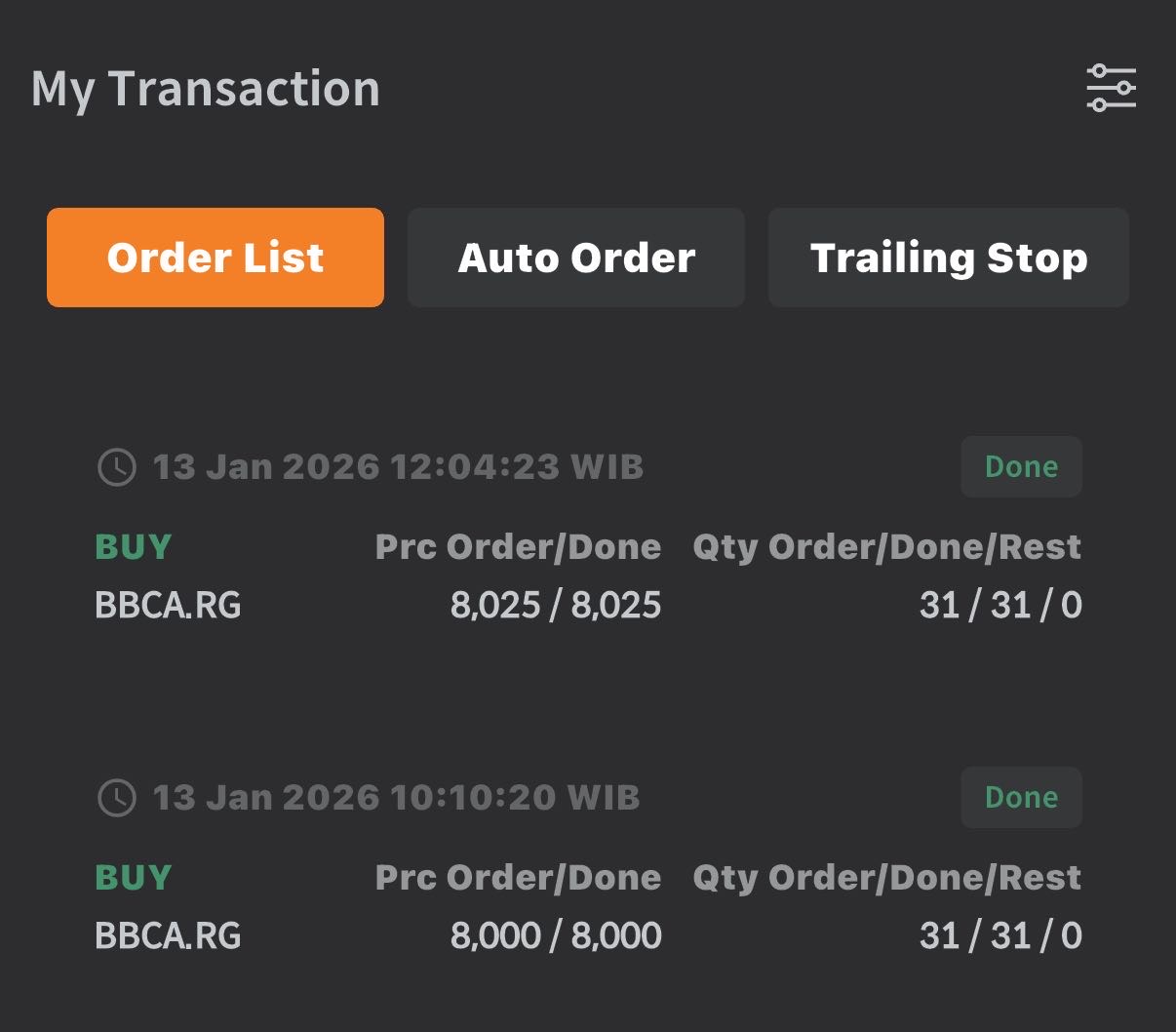
Task: Open the transaction filter settings icon
Action: (x=1111, y=88)
